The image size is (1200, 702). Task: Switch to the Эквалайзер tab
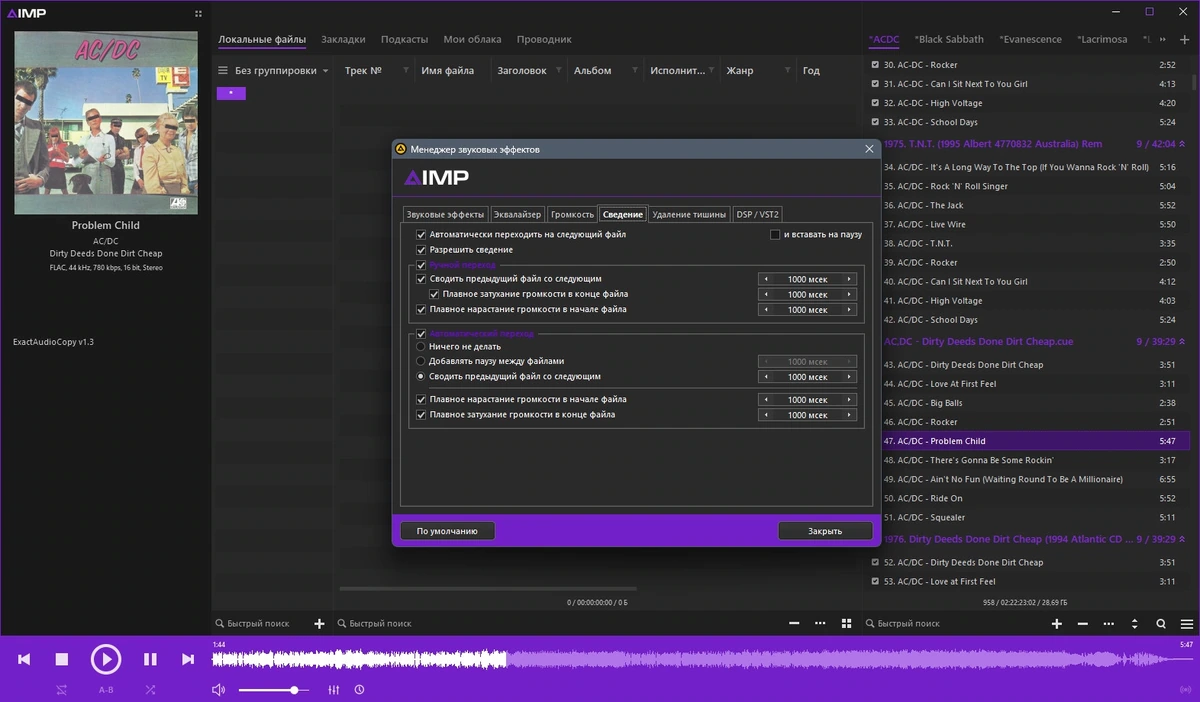point(518,214)
